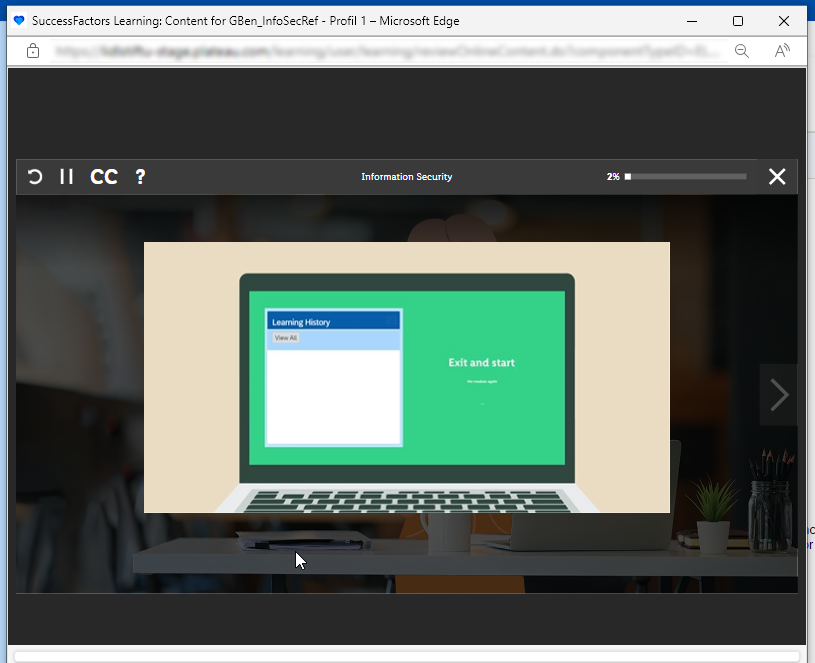Minimize the Microsoft Edge window
815x663 pixels.
point(692,21)
